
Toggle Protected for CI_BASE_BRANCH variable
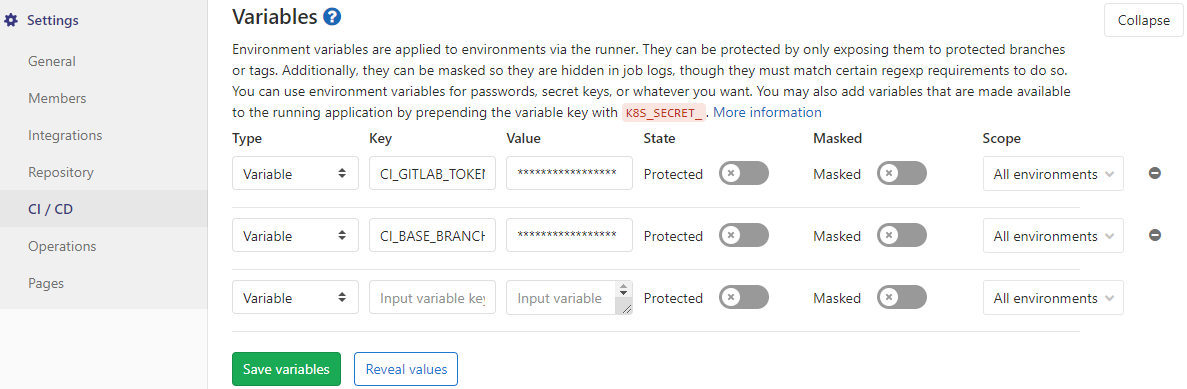(x=743, y=235)
